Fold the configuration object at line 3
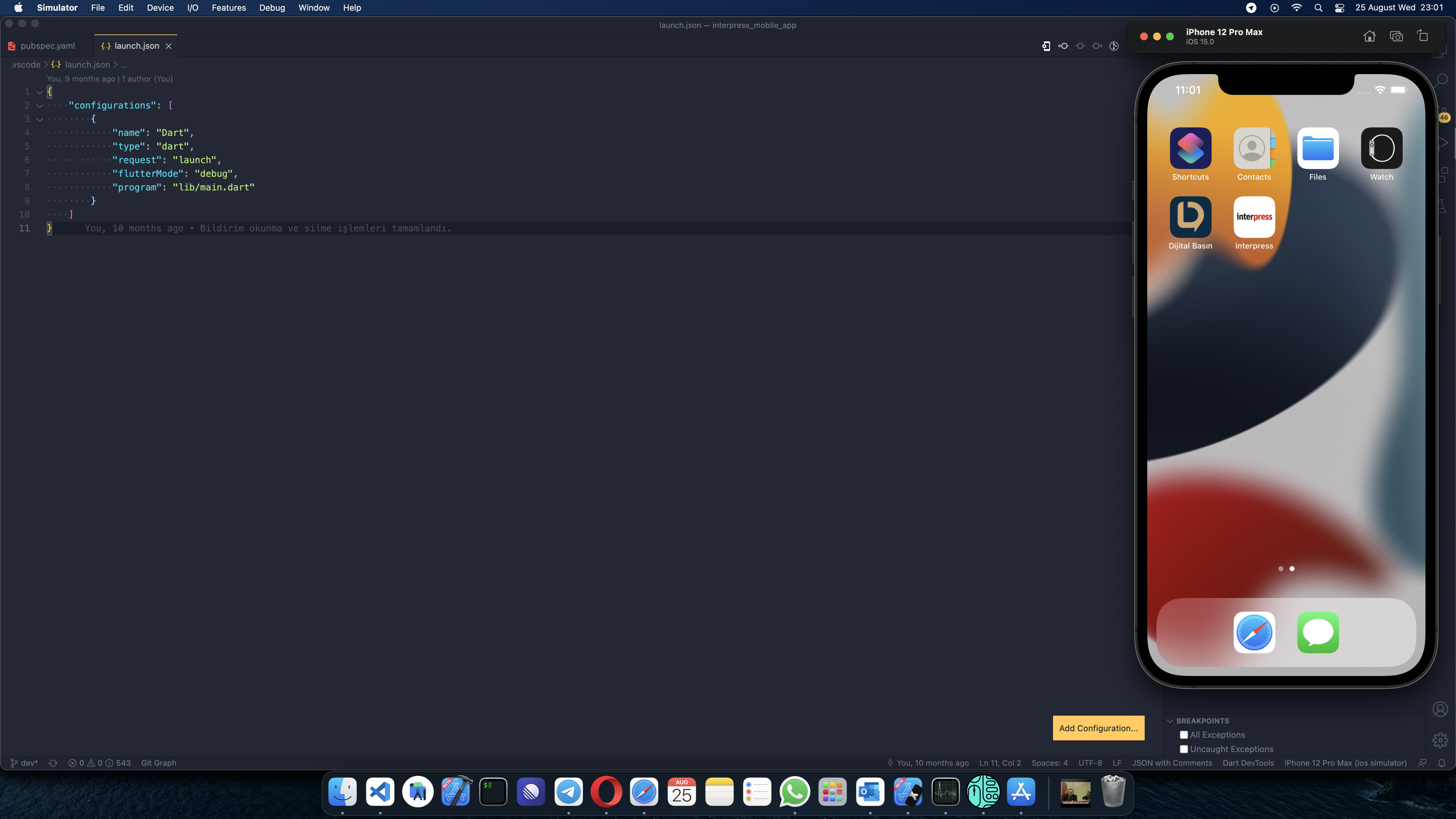The height and width of the screenshot is (819, 1456). (x=40, y=119)
